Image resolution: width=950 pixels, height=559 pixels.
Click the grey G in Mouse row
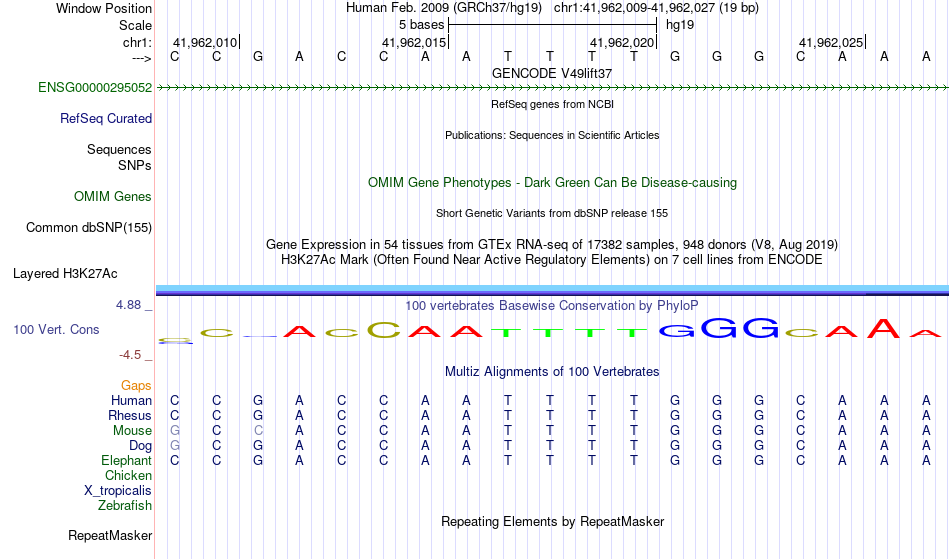[175, 431]
